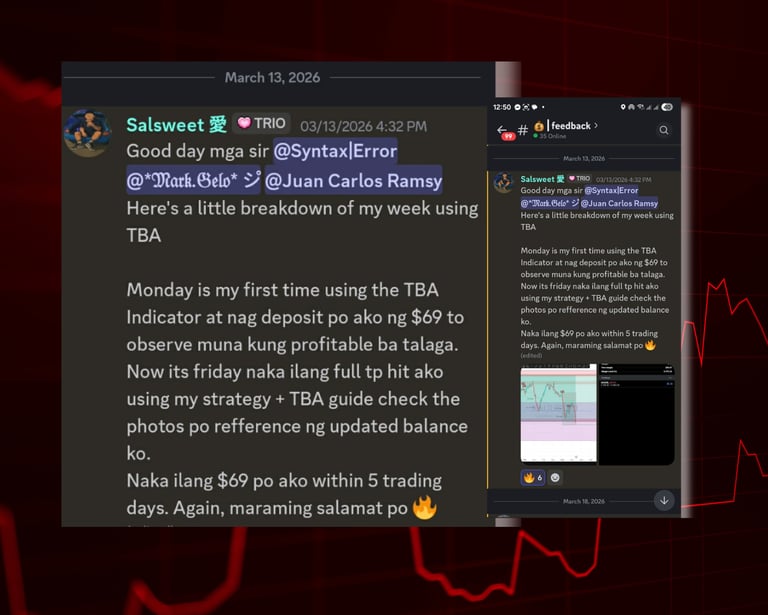Viewport: 768px width, 615px height.
Task: Click the 03/13/2026 4:32 PM timestamp
Action: coord(363,126)
